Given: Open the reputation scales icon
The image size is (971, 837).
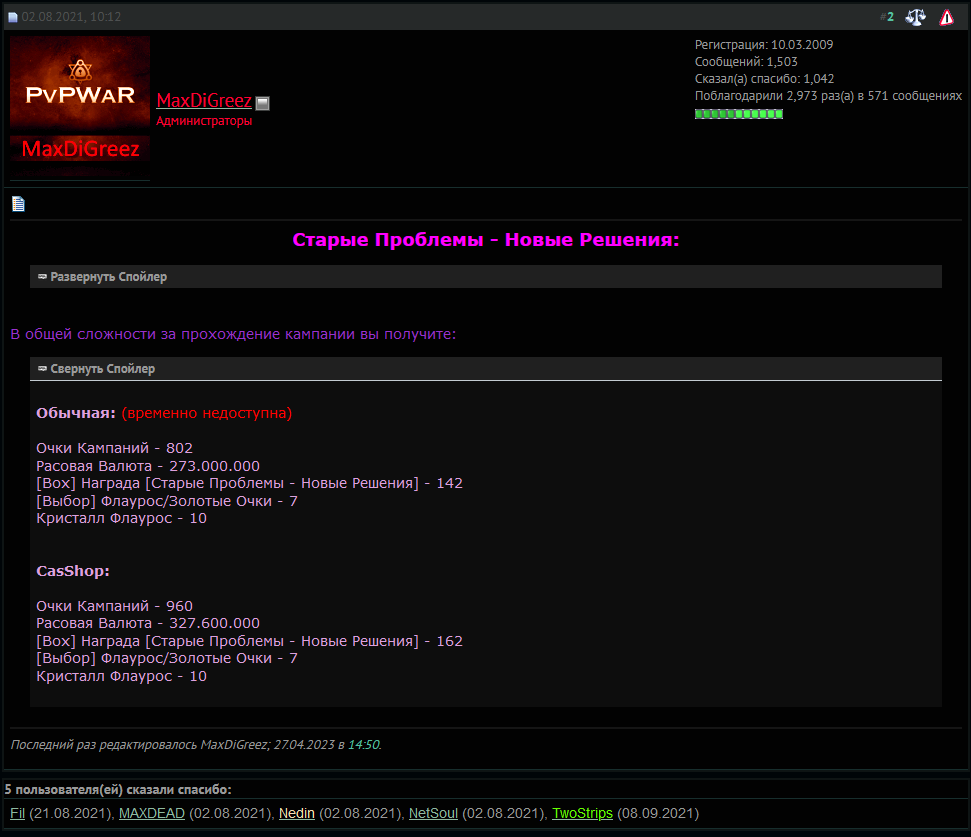Looking at the screenshot, I should tap(915, 17).
